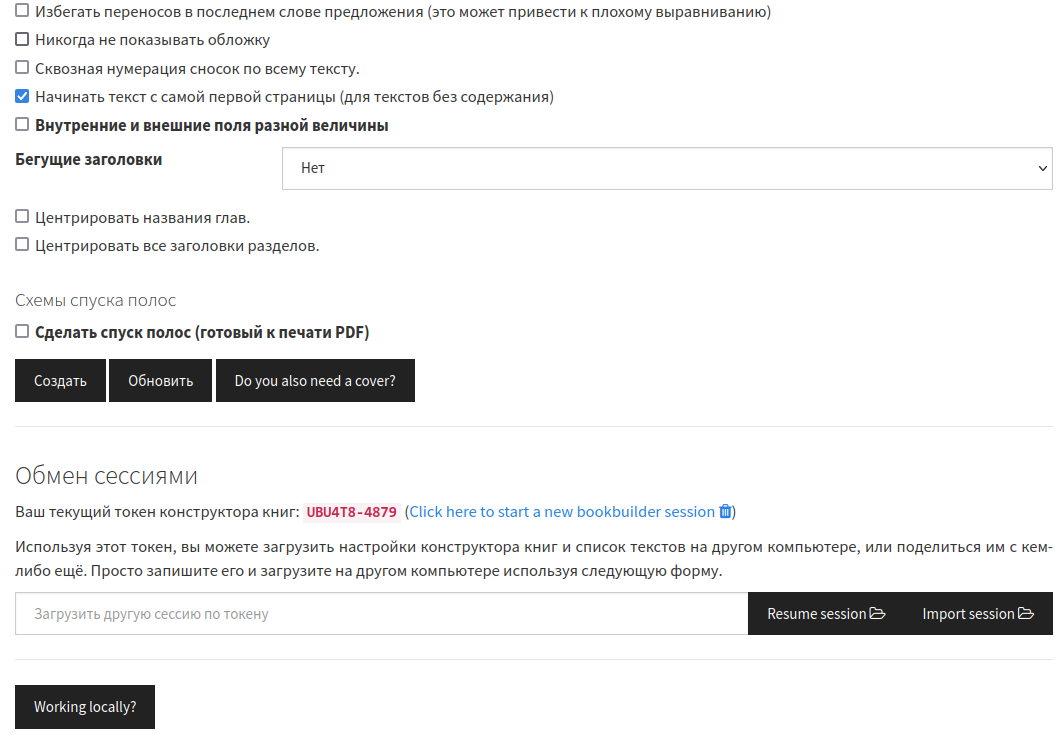Click the trash icon beside new session link

pos(726,512)
